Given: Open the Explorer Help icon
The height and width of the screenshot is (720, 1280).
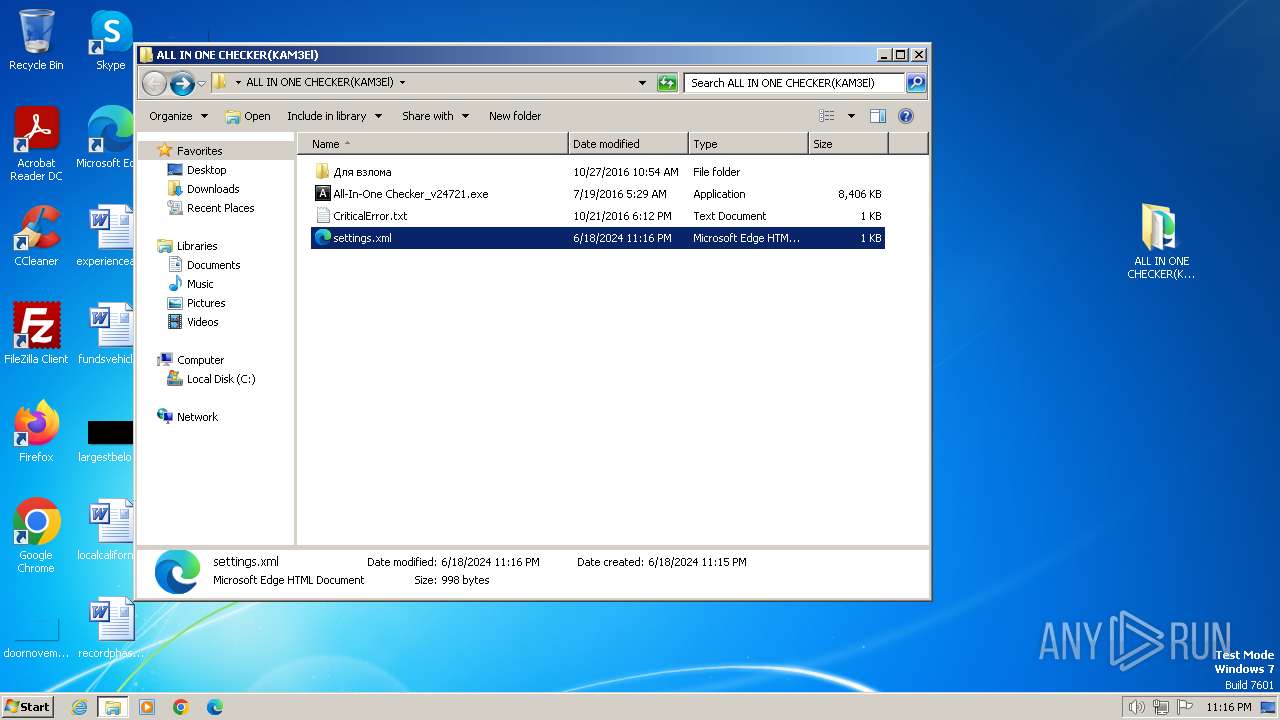Looking at the screenshot, I should click(906, 116).
